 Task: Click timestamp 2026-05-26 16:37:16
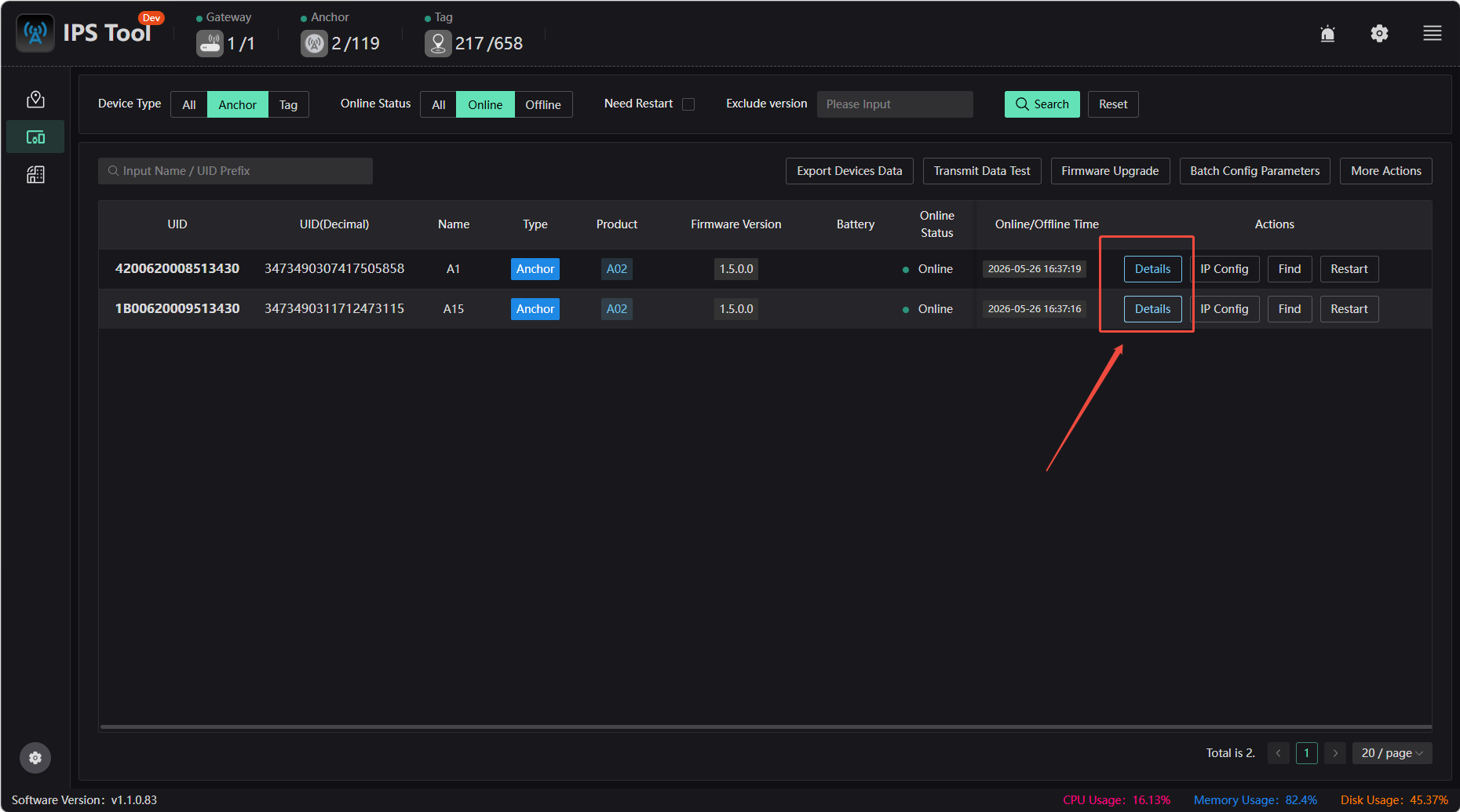(1035, 309)
